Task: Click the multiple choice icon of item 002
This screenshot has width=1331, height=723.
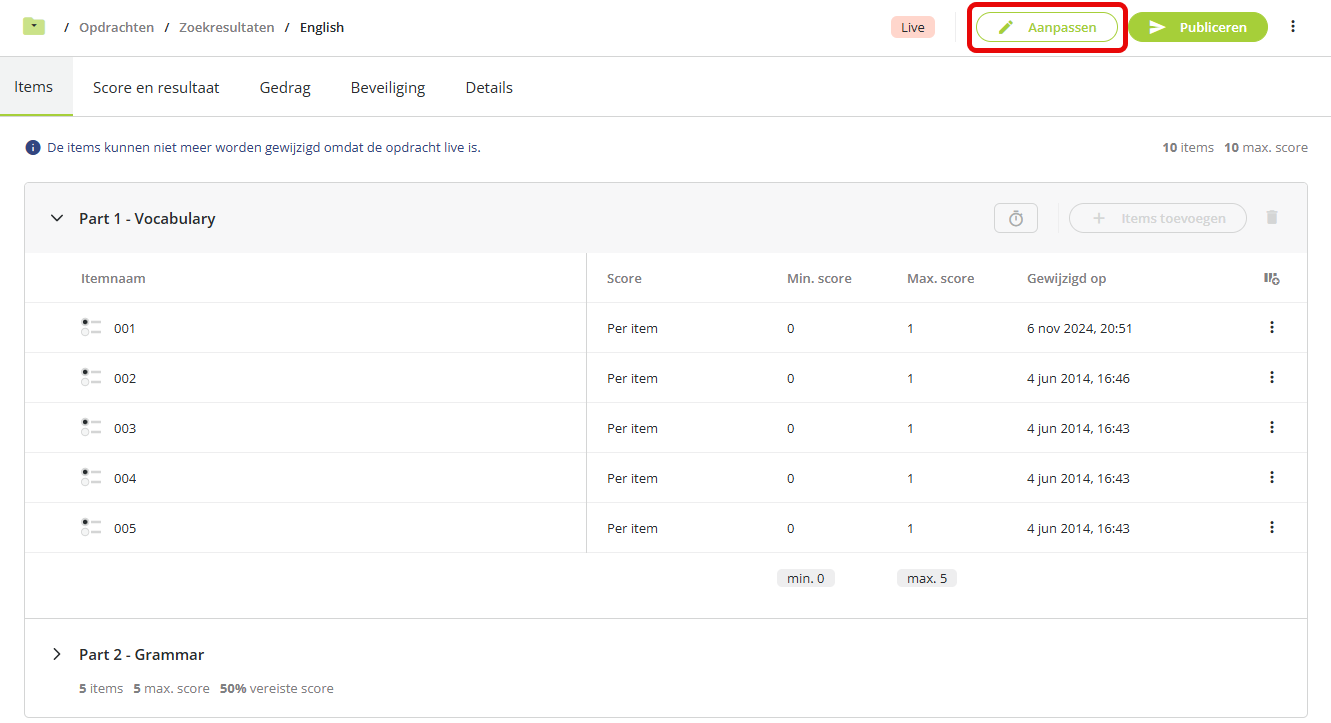Action: pos(91,377)
